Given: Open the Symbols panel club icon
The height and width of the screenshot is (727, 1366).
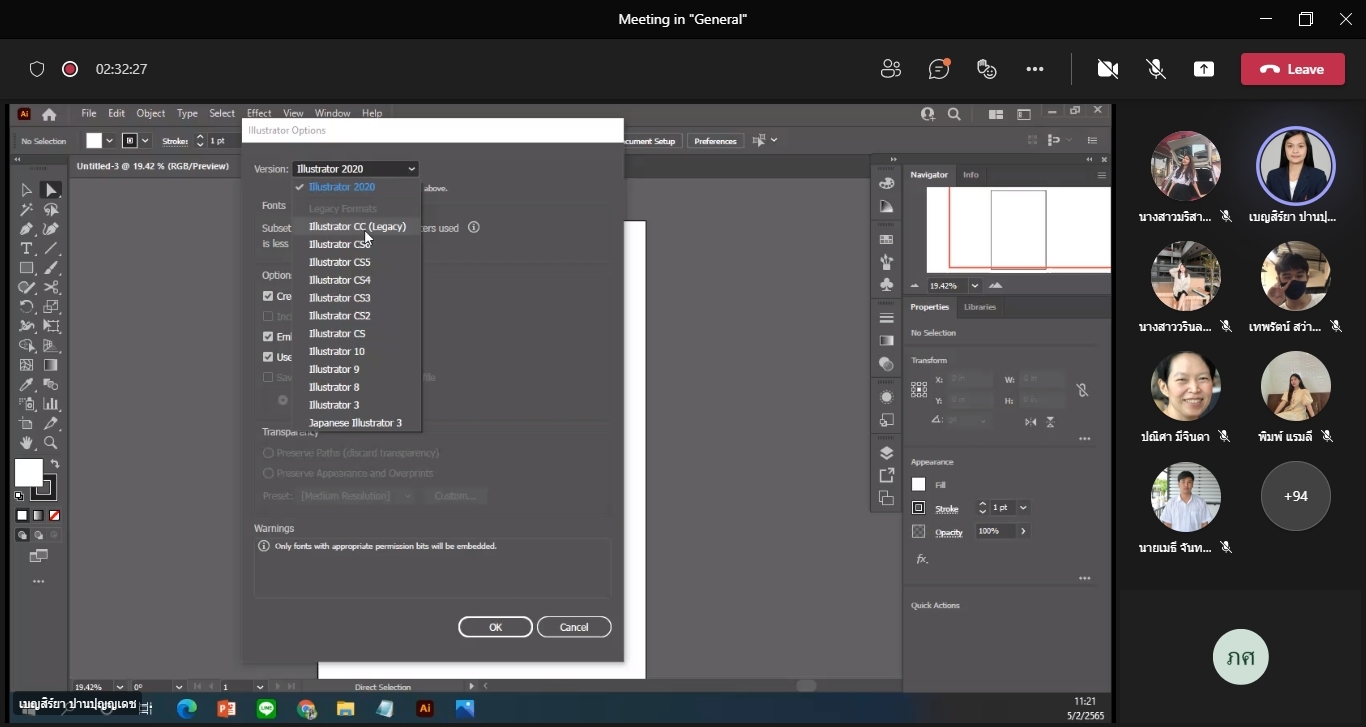Looking at the screenshot, I should (886, 284).
